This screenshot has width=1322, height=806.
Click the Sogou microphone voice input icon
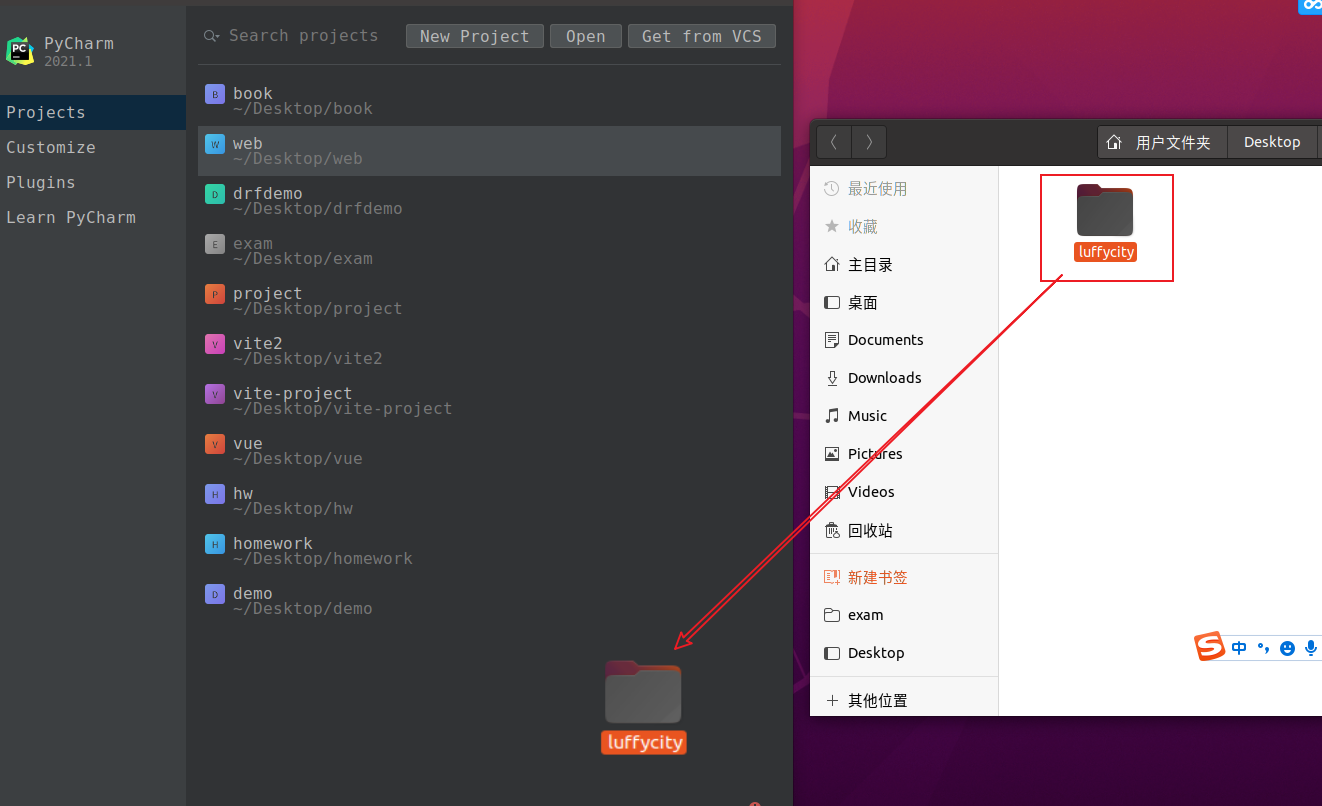click(1311, 648)
